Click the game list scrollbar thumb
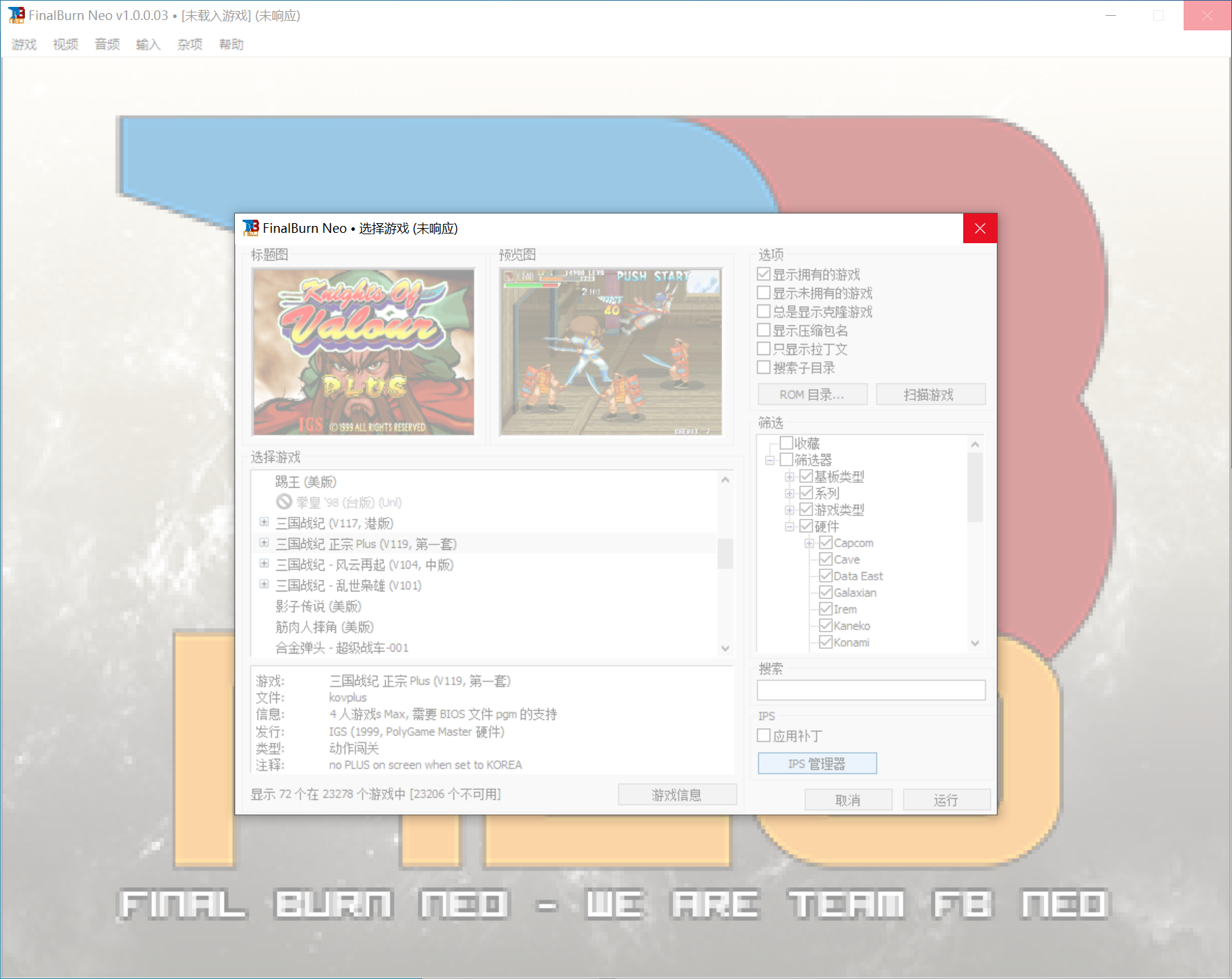This screenshot has width=1232, height=979. [725, 553]
